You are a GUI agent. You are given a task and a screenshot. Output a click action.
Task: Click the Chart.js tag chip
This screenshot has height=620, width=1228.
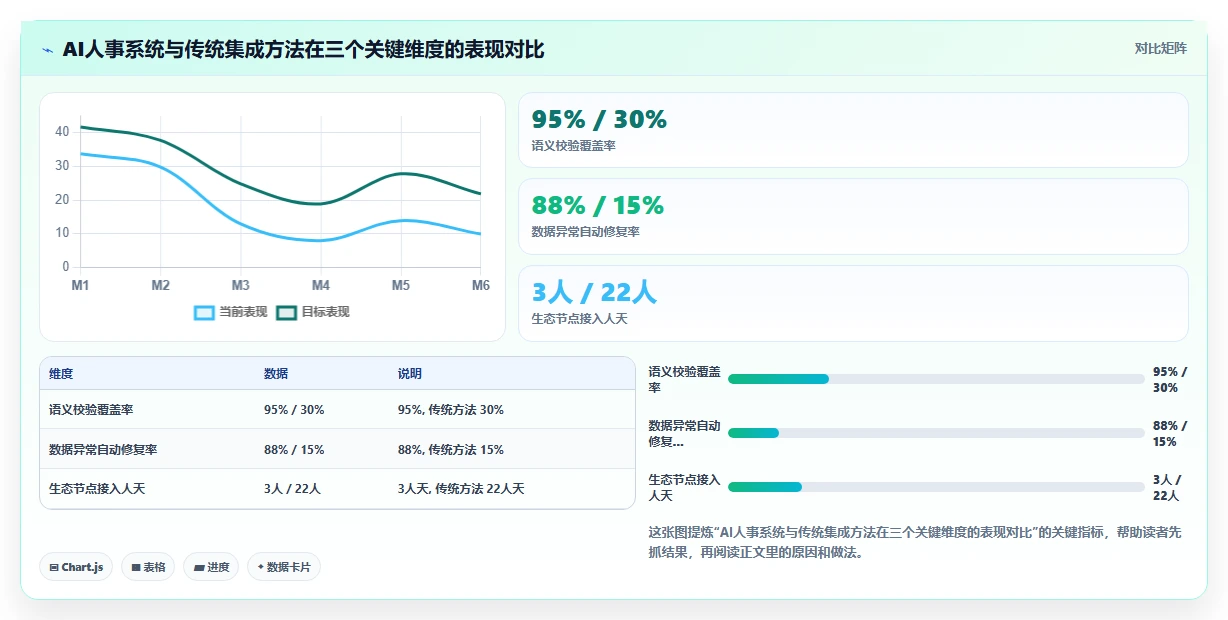(76, 567)
